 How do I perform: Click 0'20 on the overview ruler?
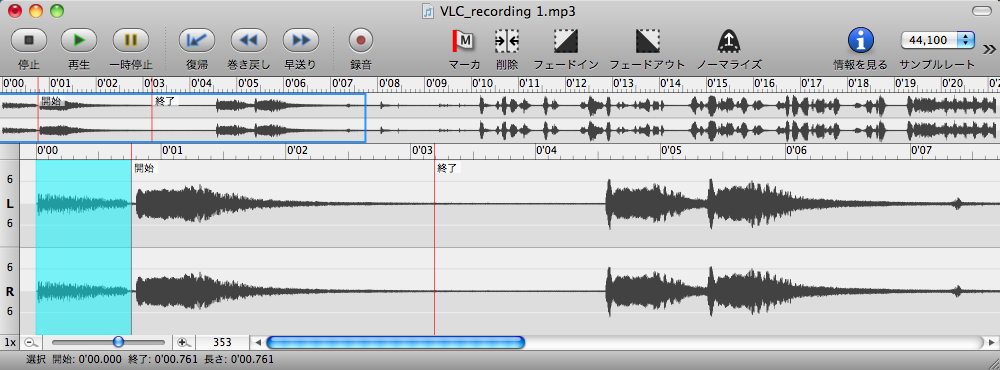[953, 84]
